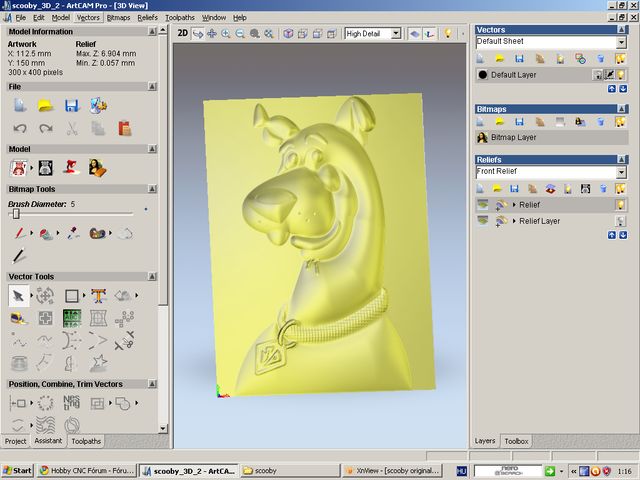Click the rectangle vector creation tool

pos(71,296)
